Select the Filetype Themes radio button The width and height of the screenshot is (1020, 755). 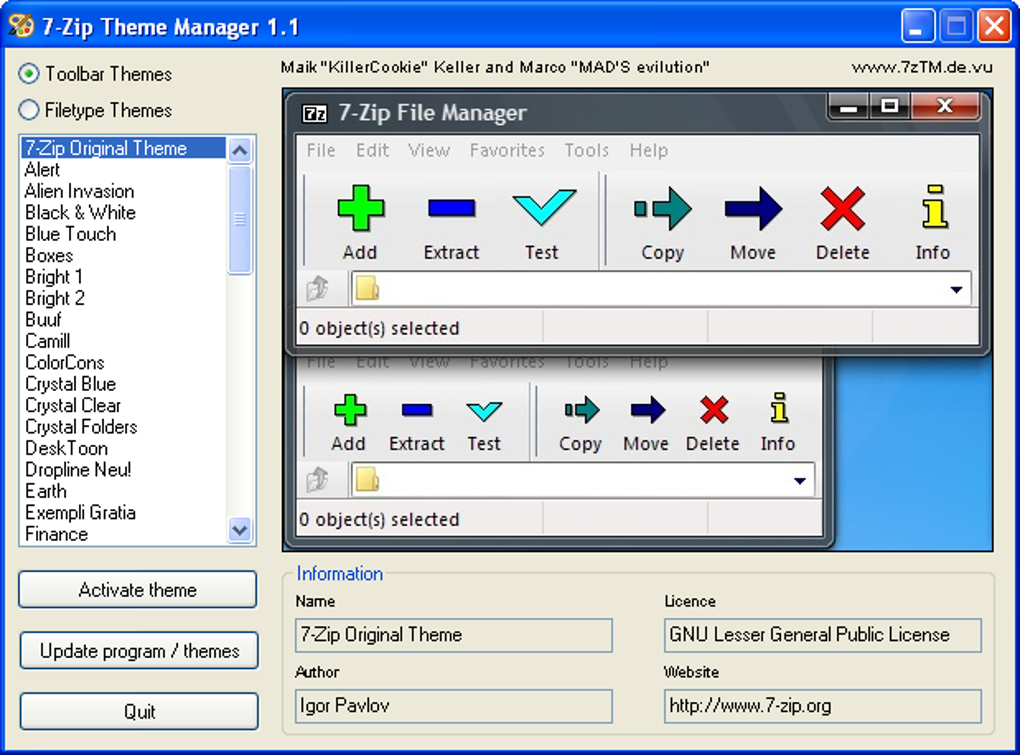coord(29,110)
